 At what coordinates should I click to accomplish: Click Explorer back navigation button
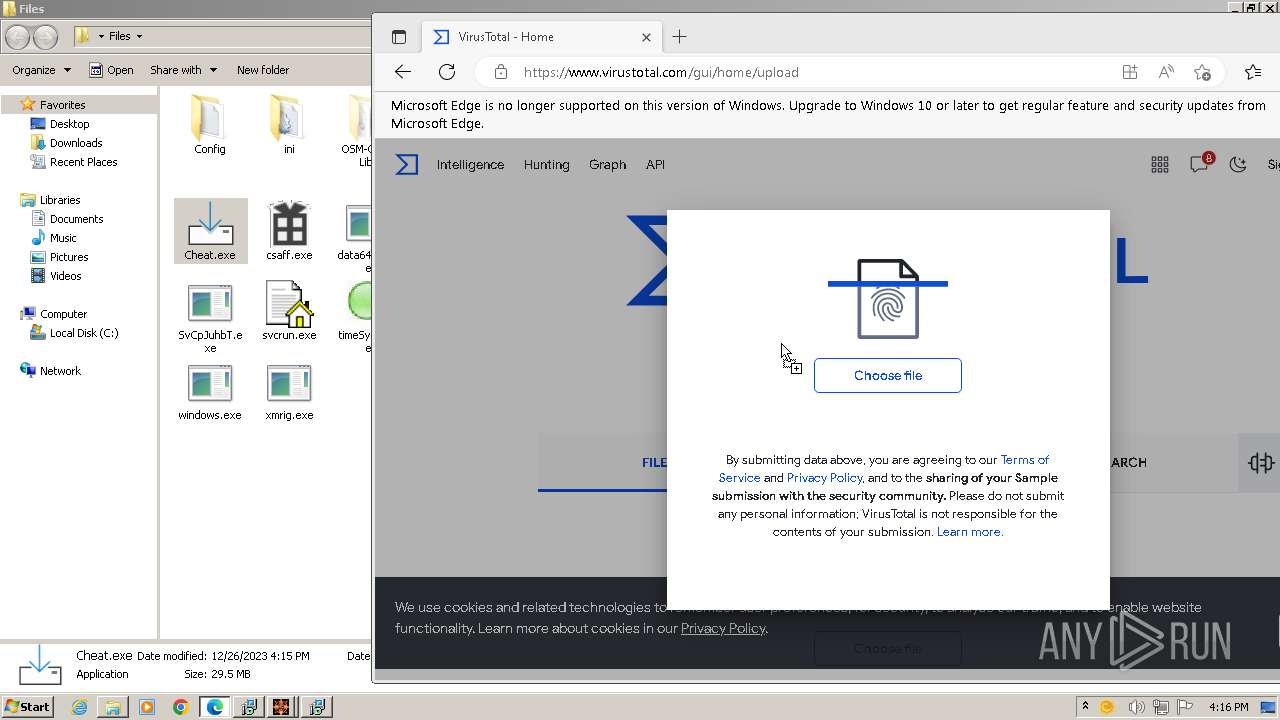point(17,37)
